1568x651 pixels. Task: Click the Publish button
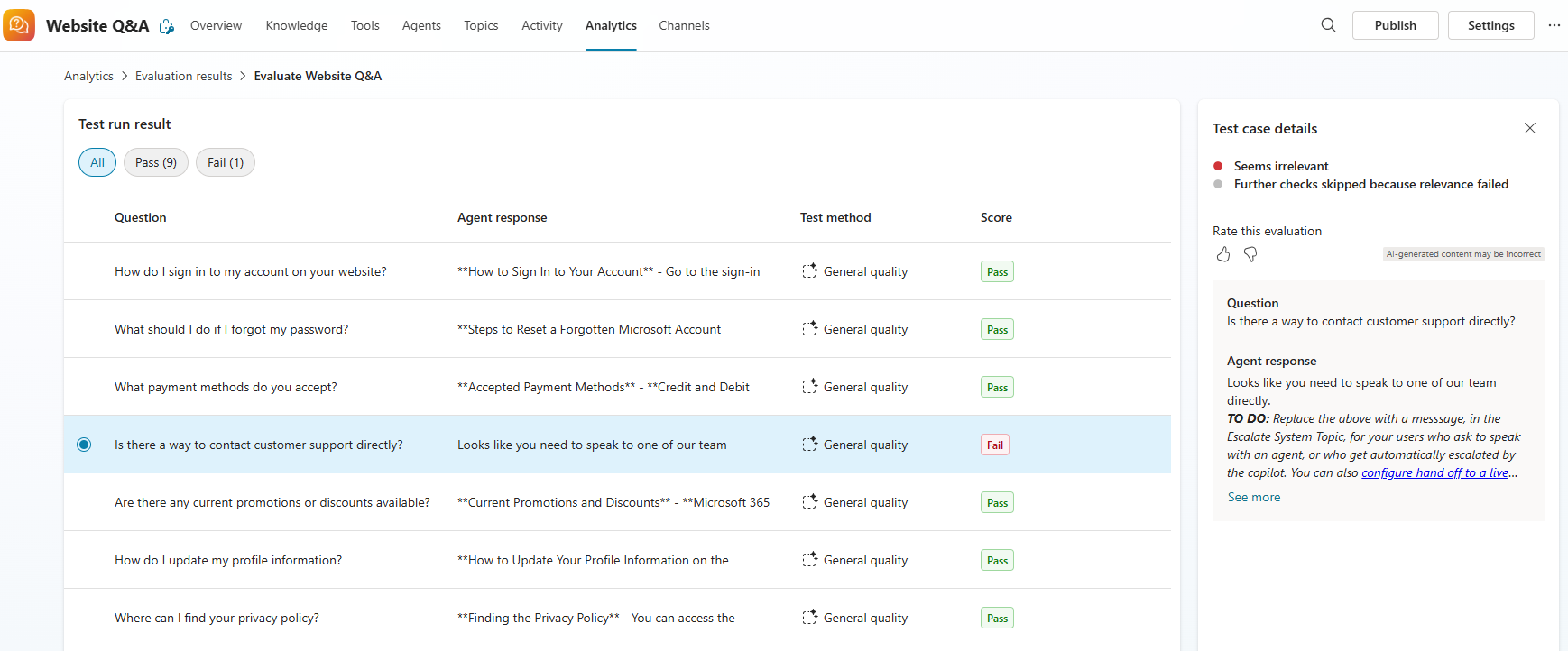click(1395, 25)
